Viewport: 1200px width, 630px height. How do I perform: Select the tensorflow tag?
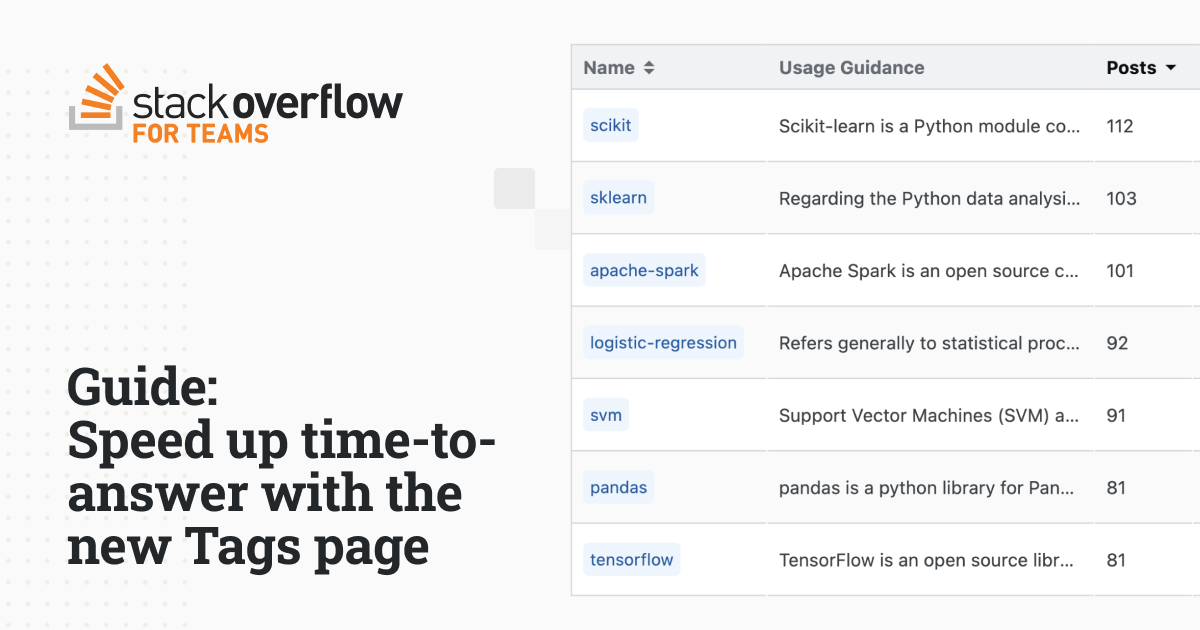click(x=631, y=560)
